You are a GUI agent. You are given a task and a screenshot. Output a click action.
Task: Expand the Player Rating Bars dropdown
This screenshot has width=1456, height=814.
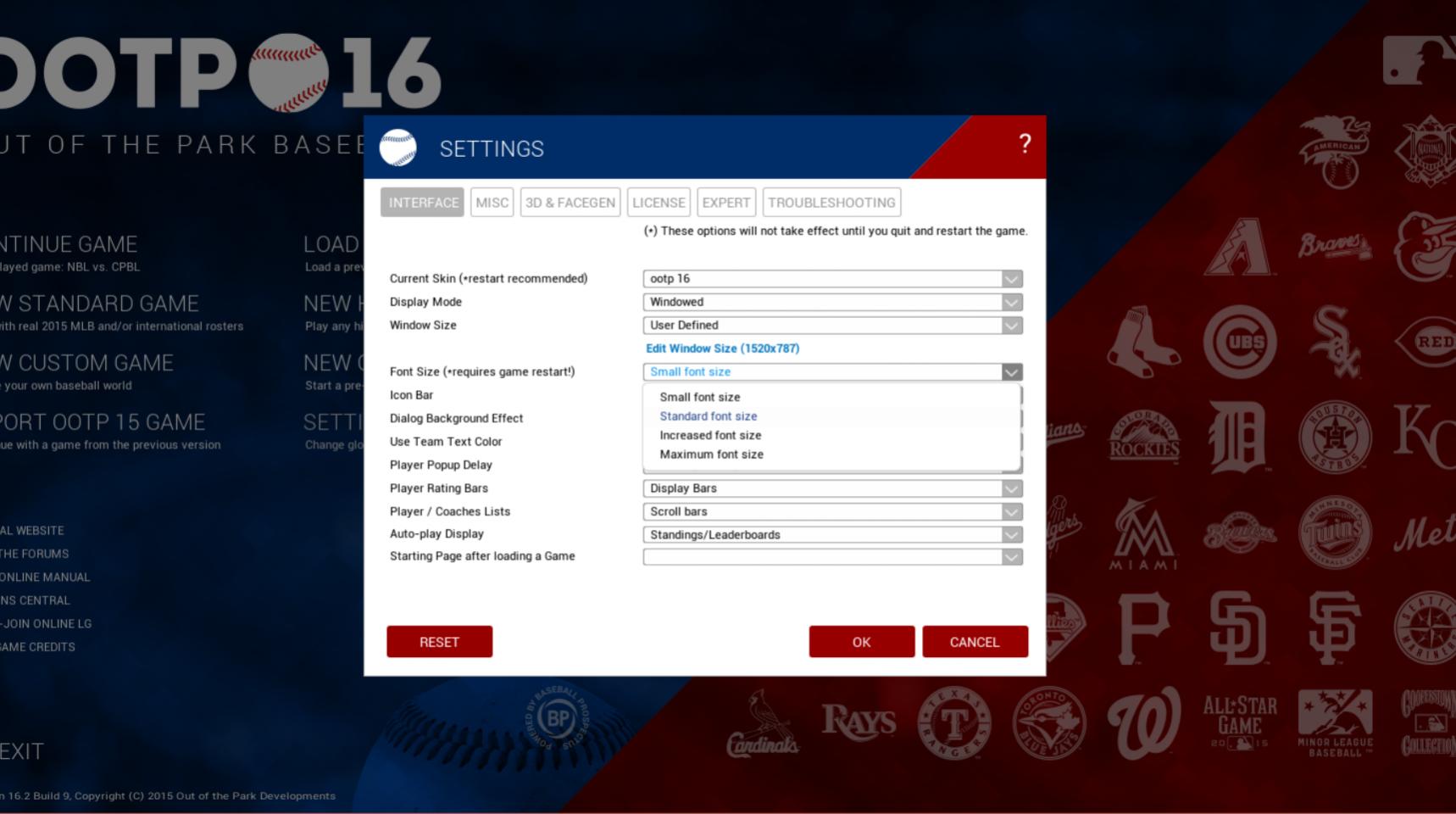coord(1011,488)
